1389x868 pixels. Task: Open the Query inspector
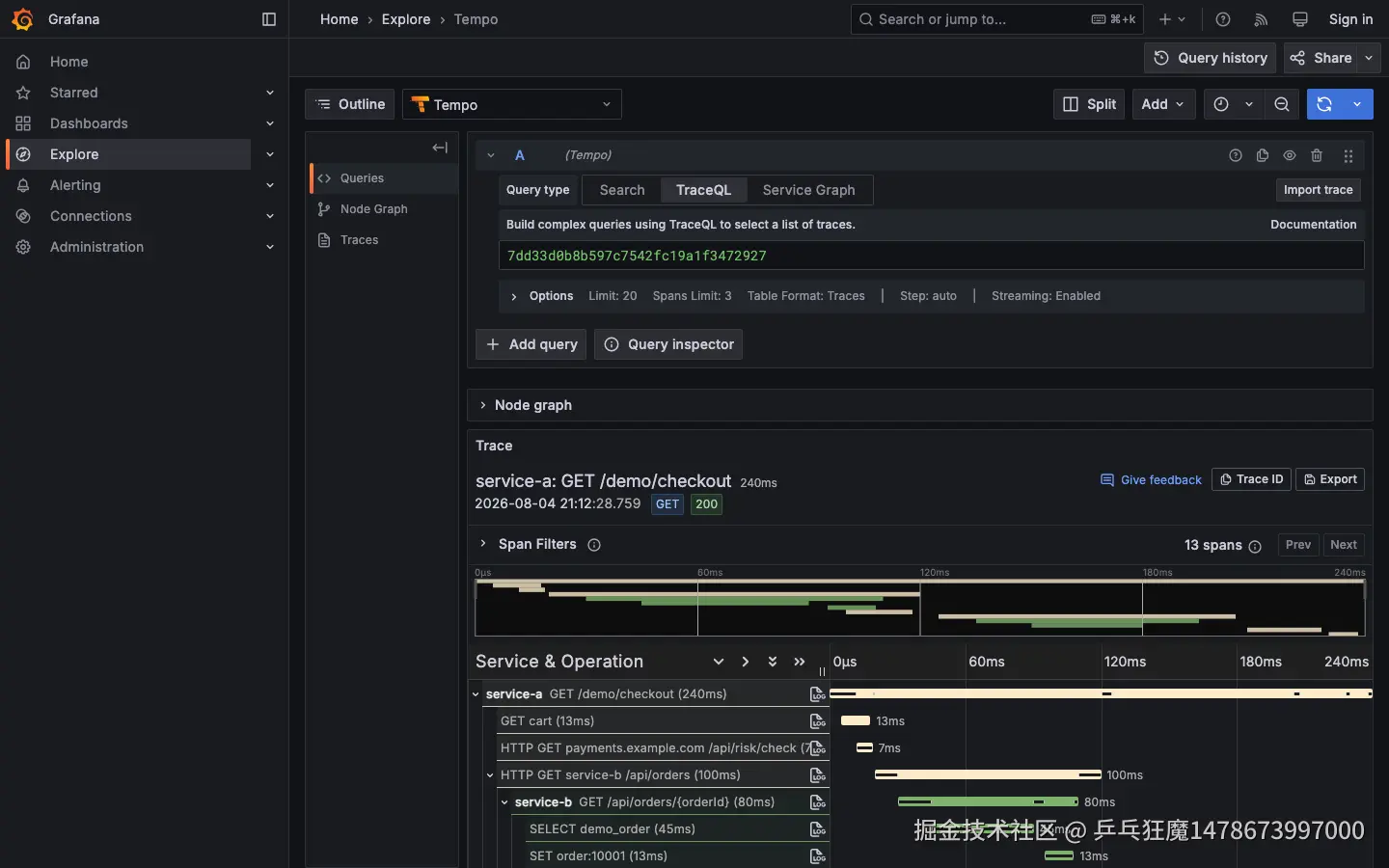coord(668,344)
